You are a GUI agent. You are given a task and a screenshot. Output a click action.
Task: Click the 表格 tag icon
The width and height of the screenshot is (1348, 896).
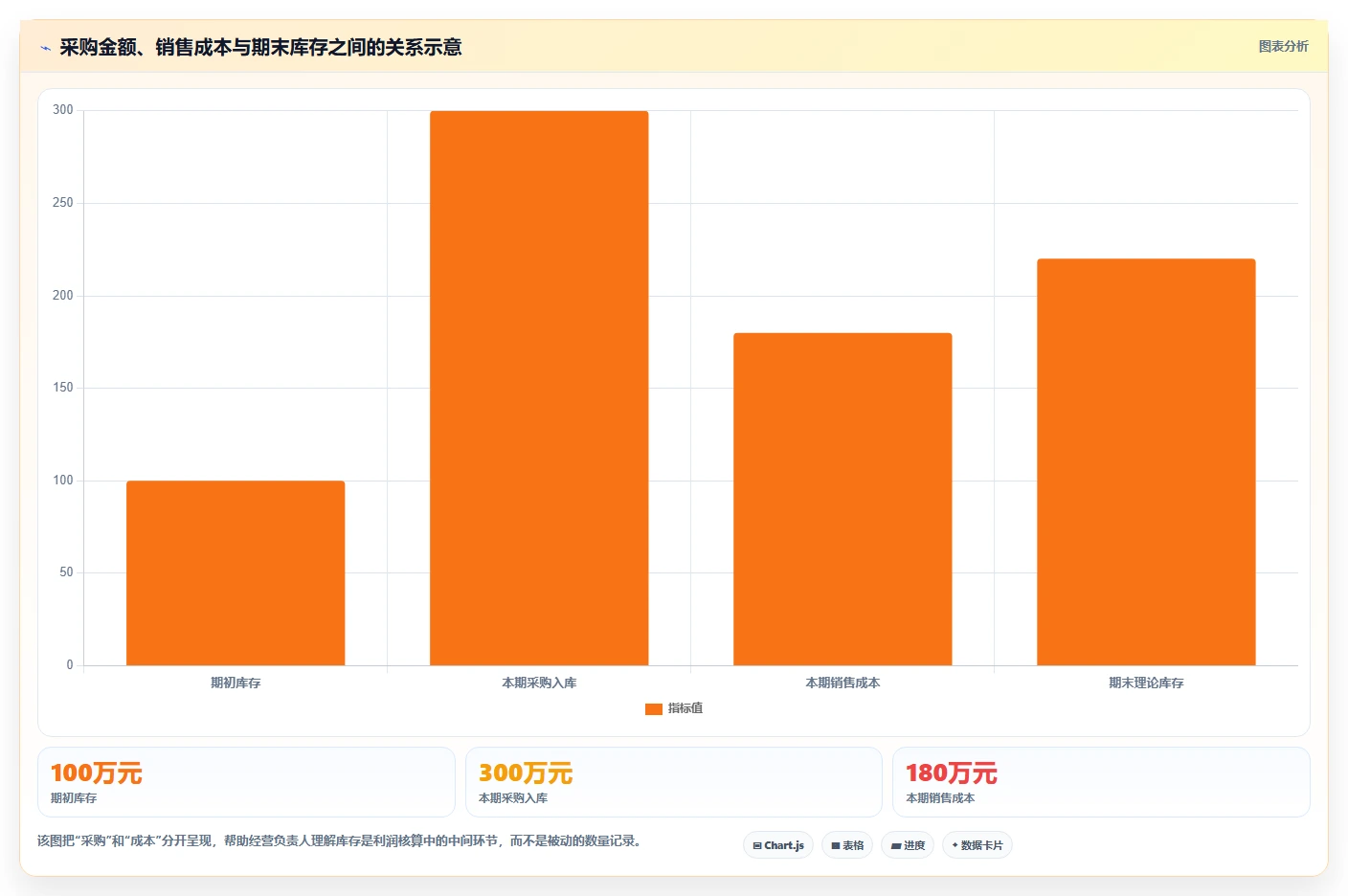836,846
